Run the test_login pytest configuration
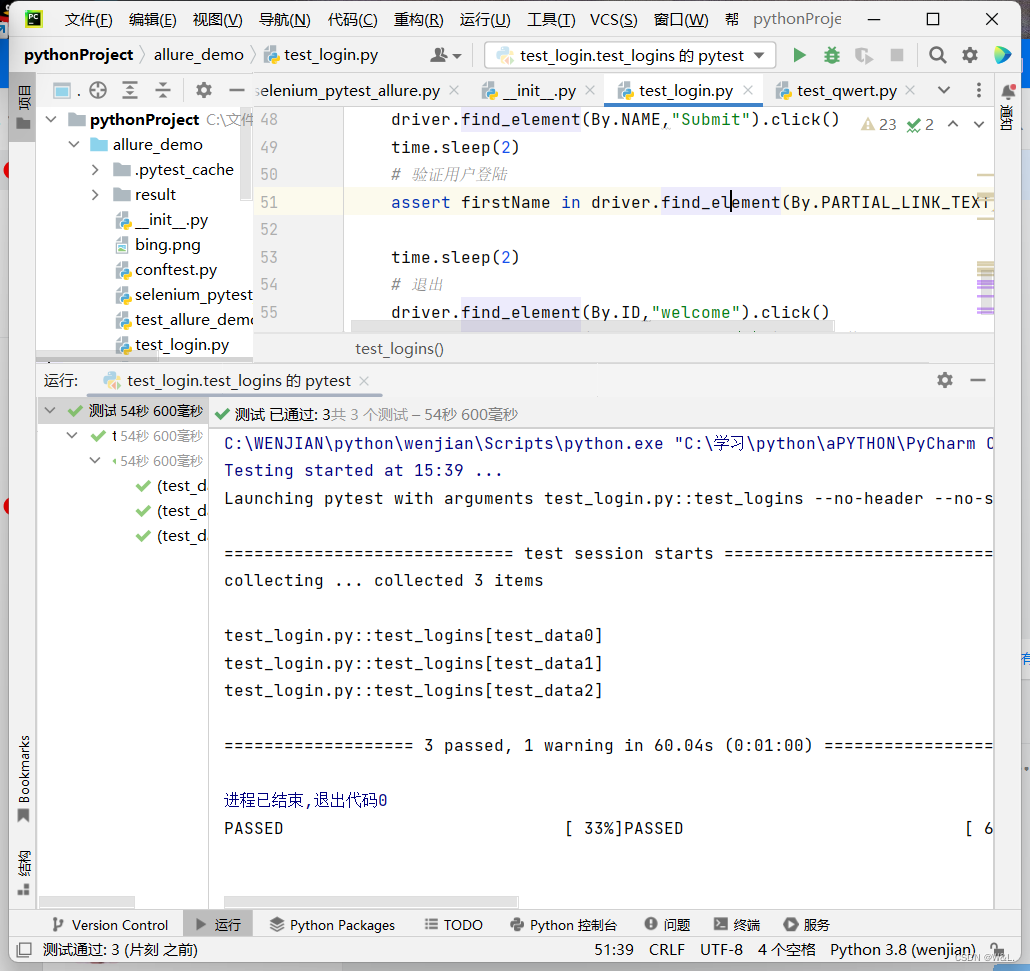Image resolution: width=1030 pixels, height=971 pixels. coord(799,55)
